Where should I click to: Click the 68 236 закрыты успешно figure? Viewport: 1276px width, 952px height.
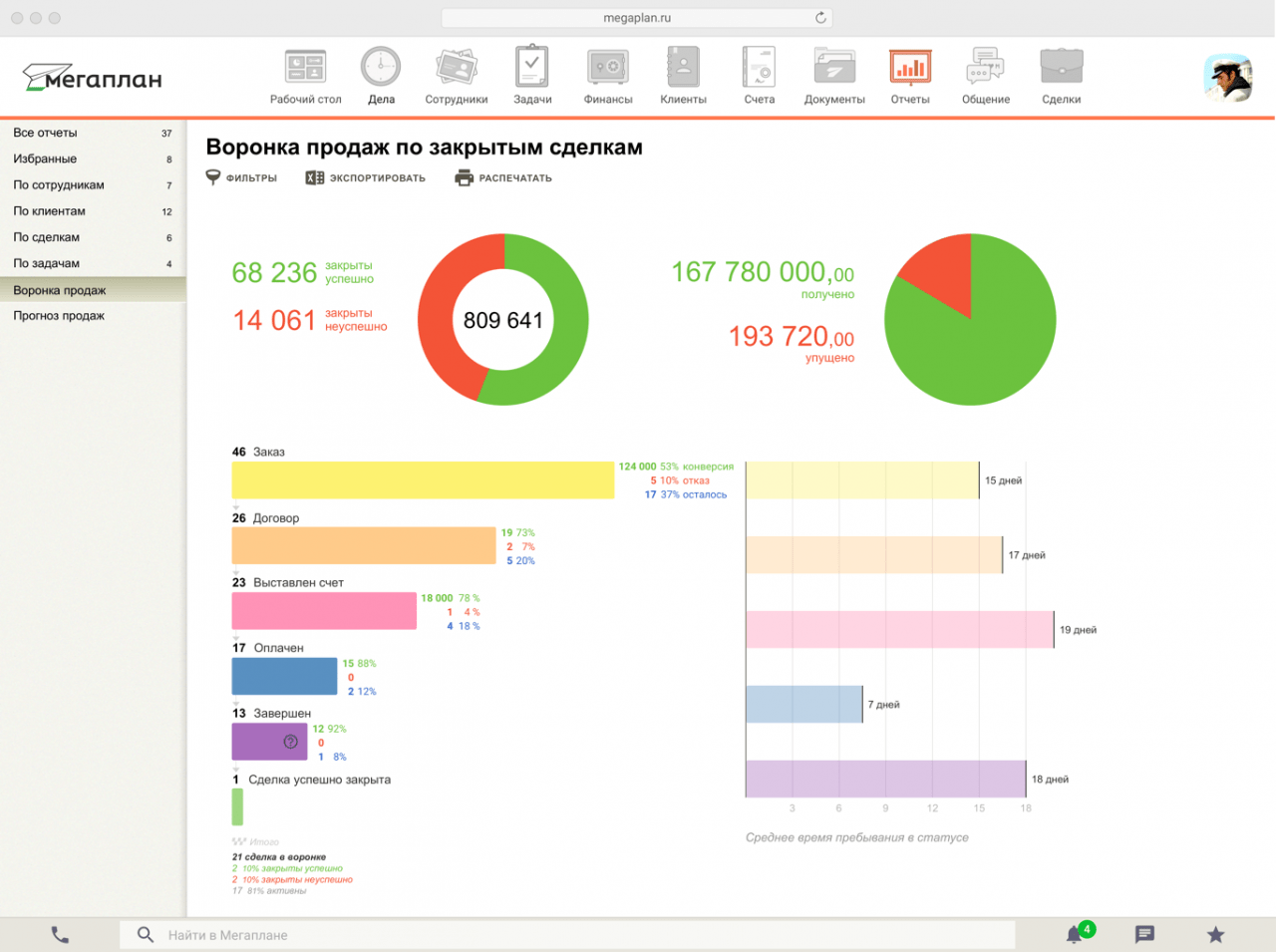point(303,272)
